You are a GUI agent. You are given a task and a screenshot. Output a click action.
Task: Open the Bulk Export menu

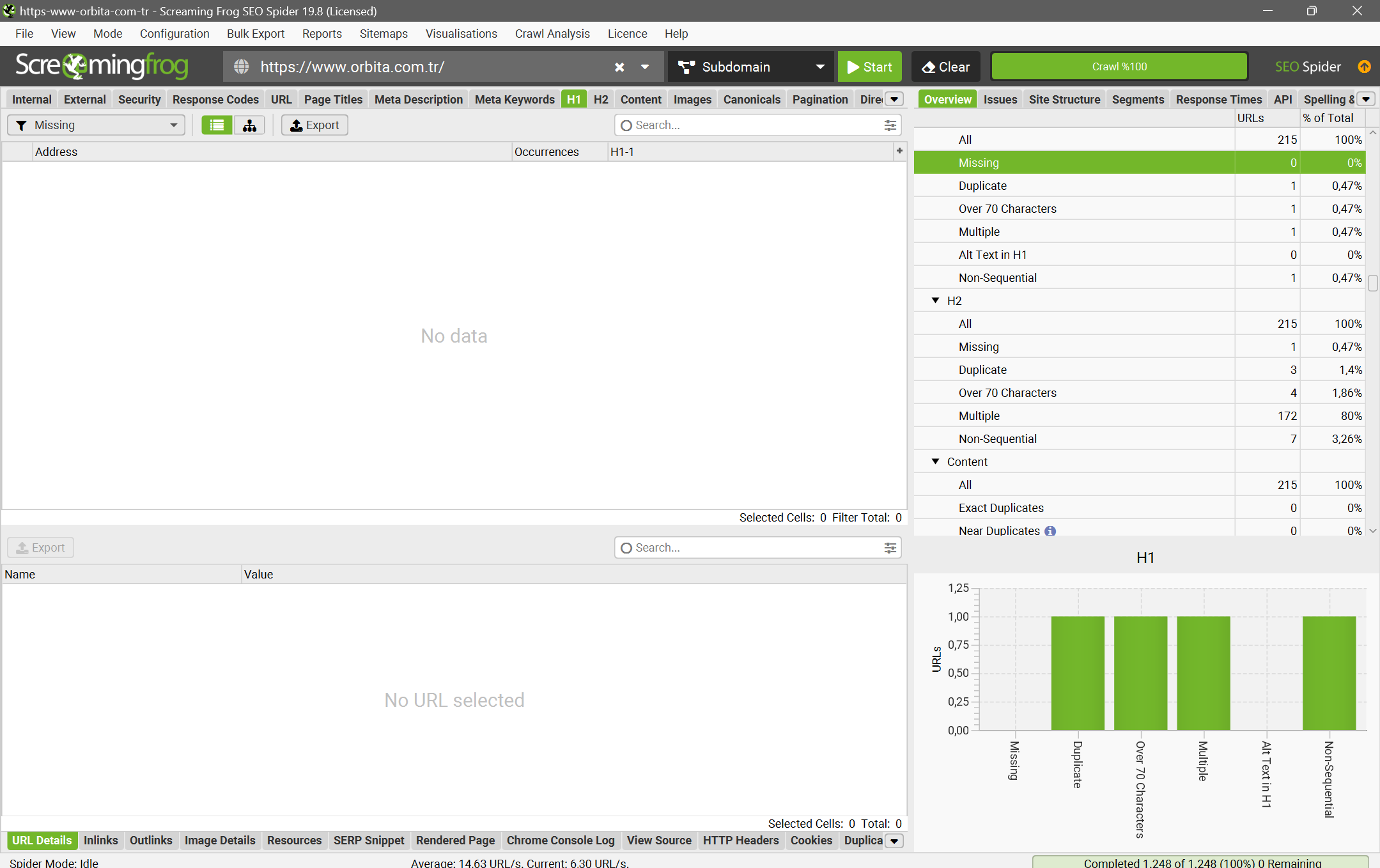pos(256,34)
